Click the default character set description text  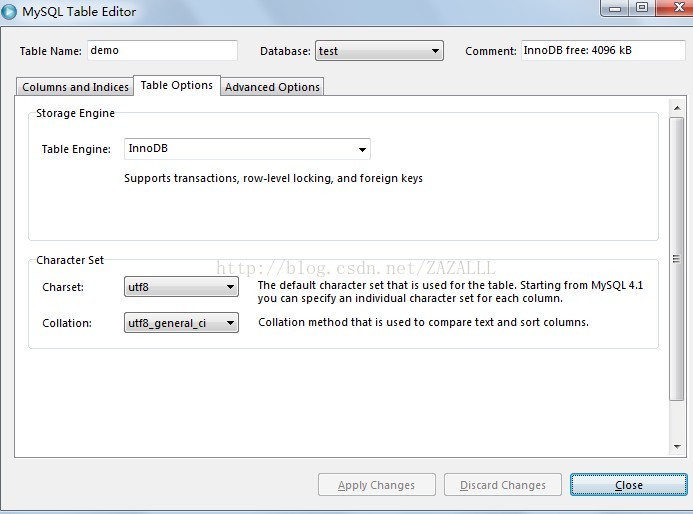[450, 292]
